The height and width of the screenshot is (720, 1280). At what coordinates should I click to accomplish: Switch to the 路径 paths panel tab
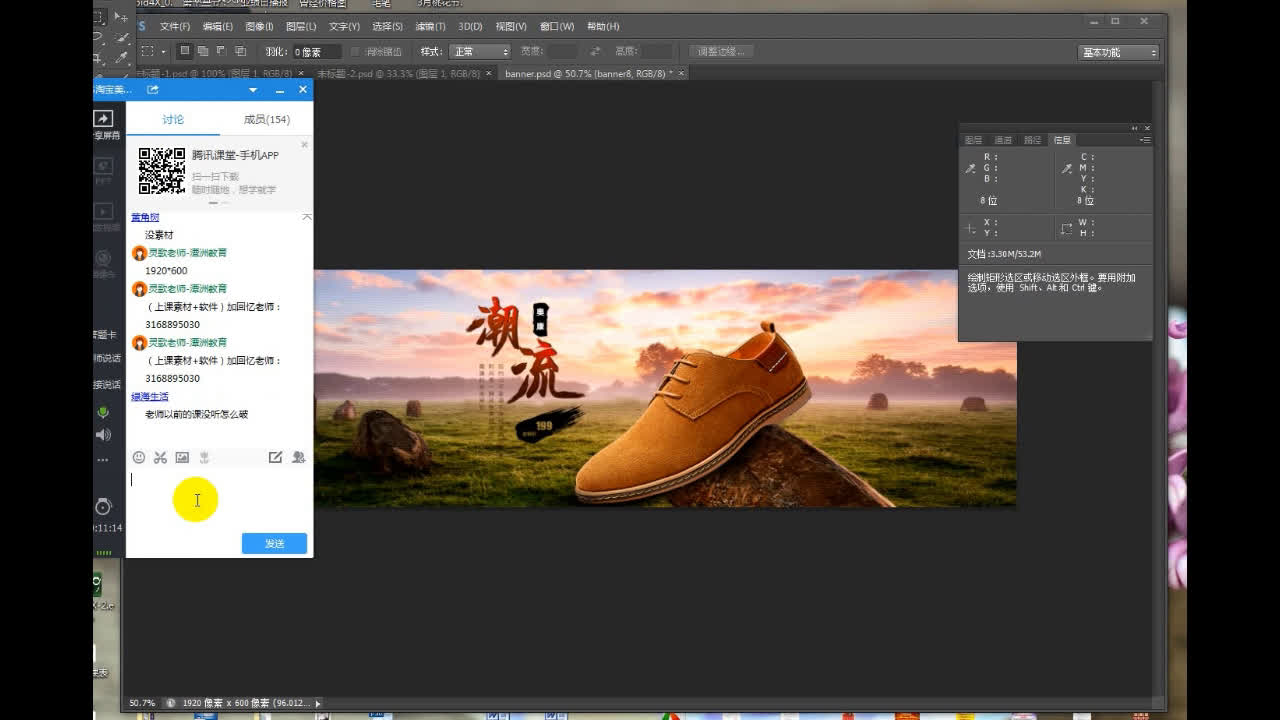pyautogui.click(x=1032, y=140)
